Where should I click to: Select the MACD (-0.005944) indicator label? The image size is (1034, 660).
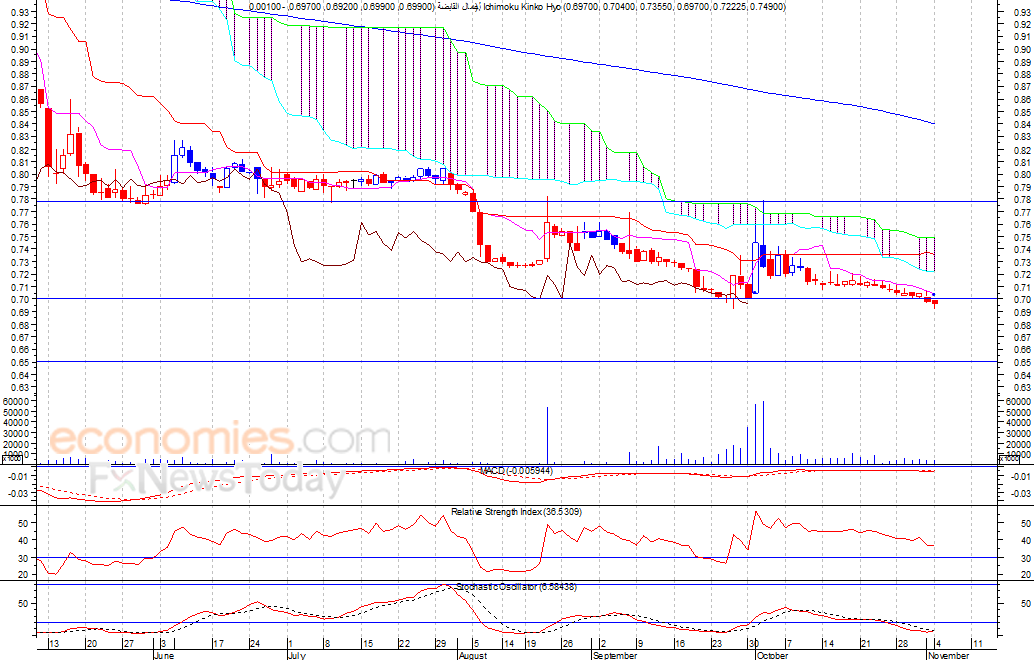pos(516,471)
